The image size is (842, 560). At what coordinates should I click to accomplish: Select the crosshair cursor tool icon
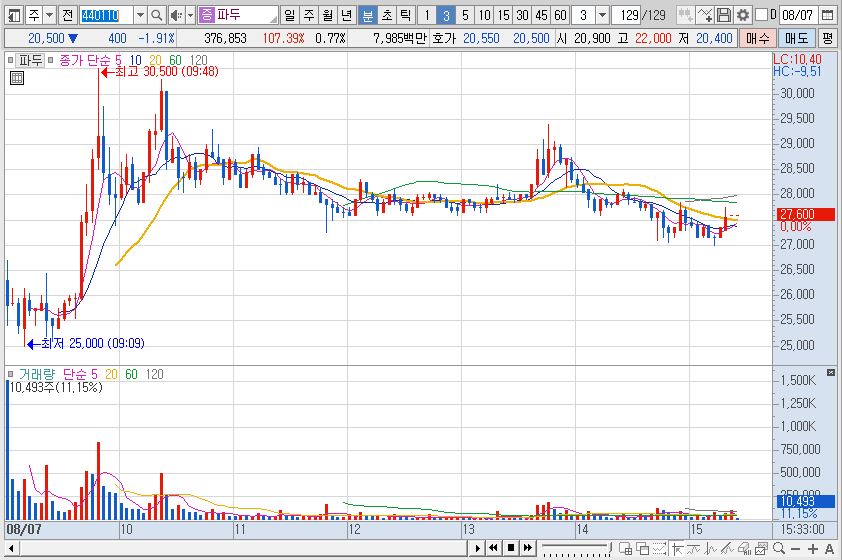tap(677, 548)
